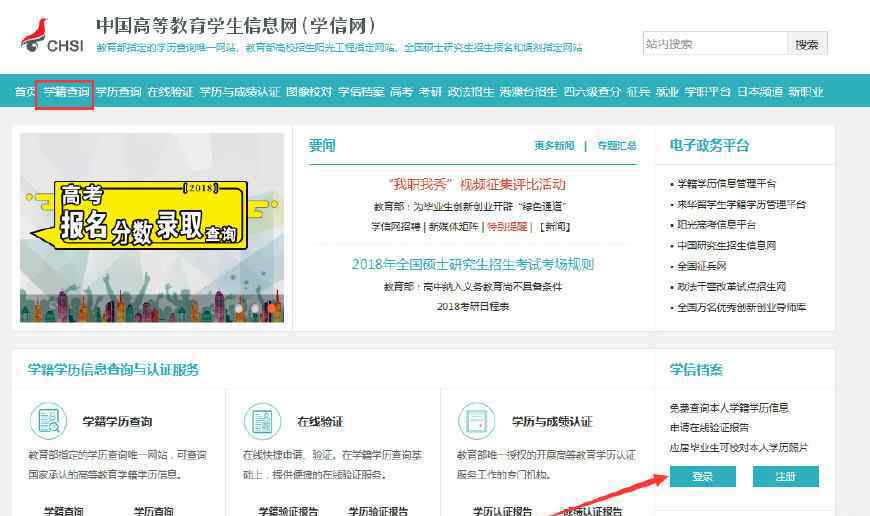Click the 要闻 section heading
This screenshot has width=870, height=516.
click(322, 145)
